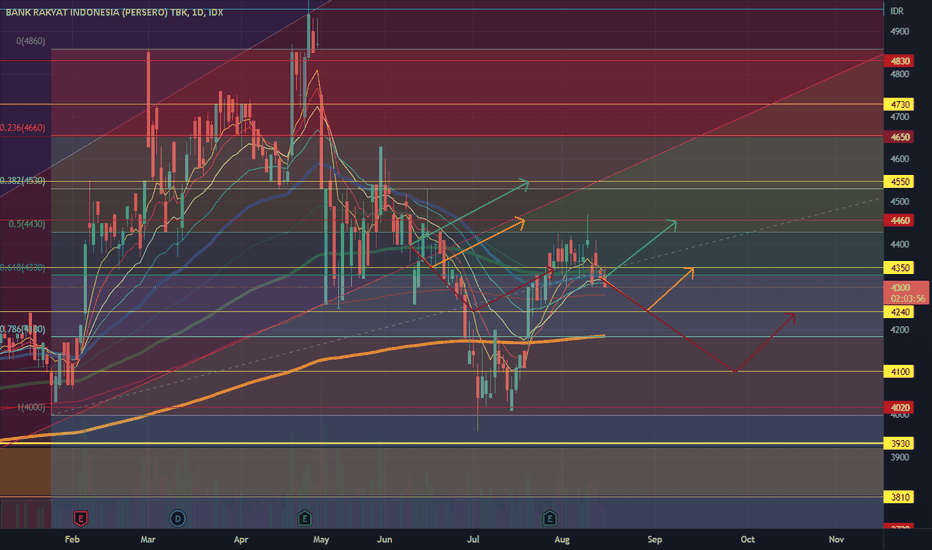932x550 pixels.
Task: Select the Fibonacci 0.618(4330) level label
Action: point(23,268)
